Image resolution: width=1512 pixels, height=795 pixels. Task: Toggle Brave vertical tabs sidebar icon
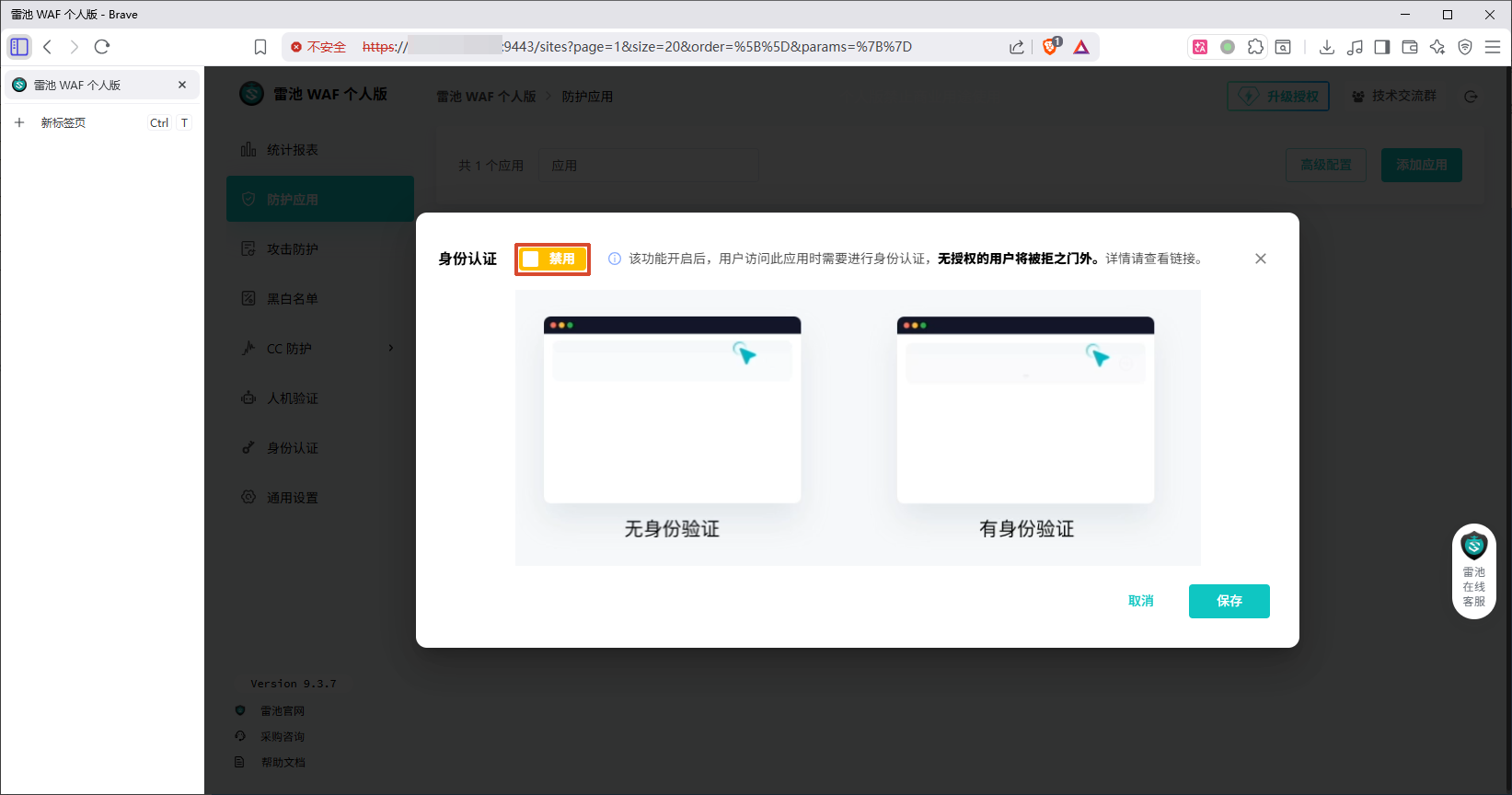19,47
